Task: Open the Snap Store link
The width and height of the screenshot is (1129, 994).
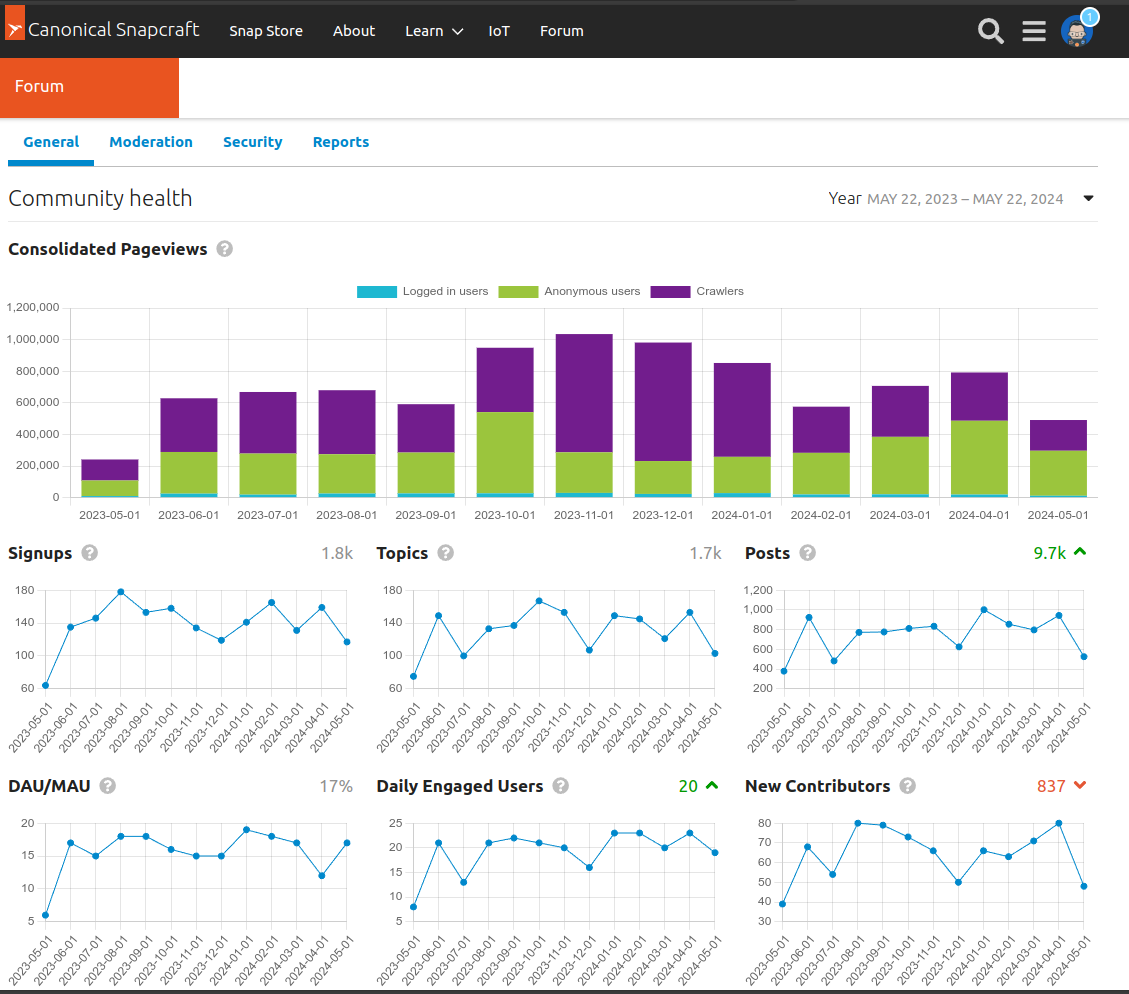Action: tap(266, 31)
